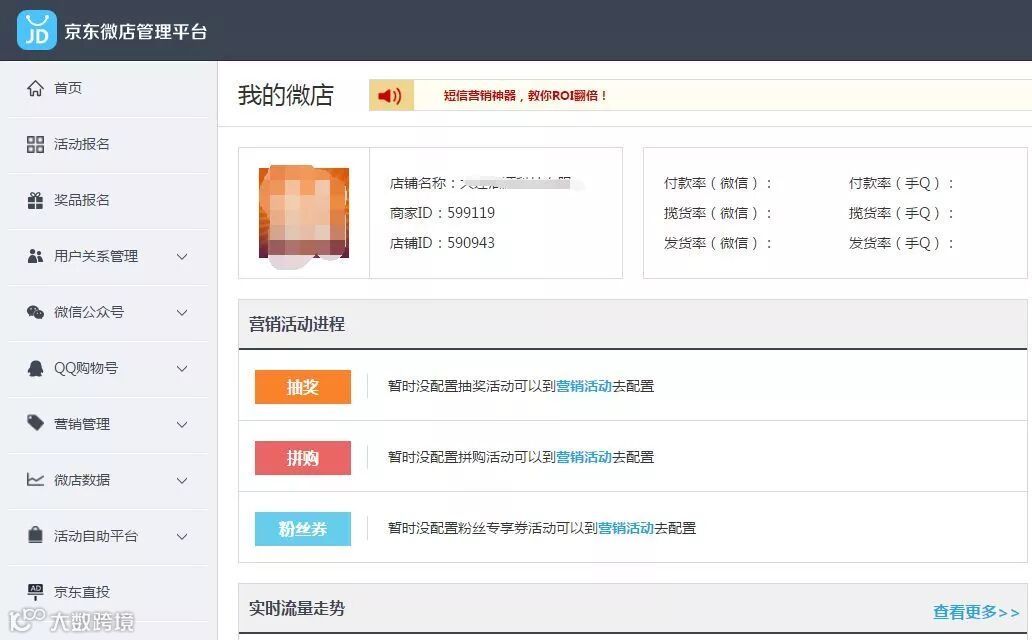Click the blue 粉丝券 button
This screenshot has width=1032, height=640.
pyautogui.click(x=303, y=529)
